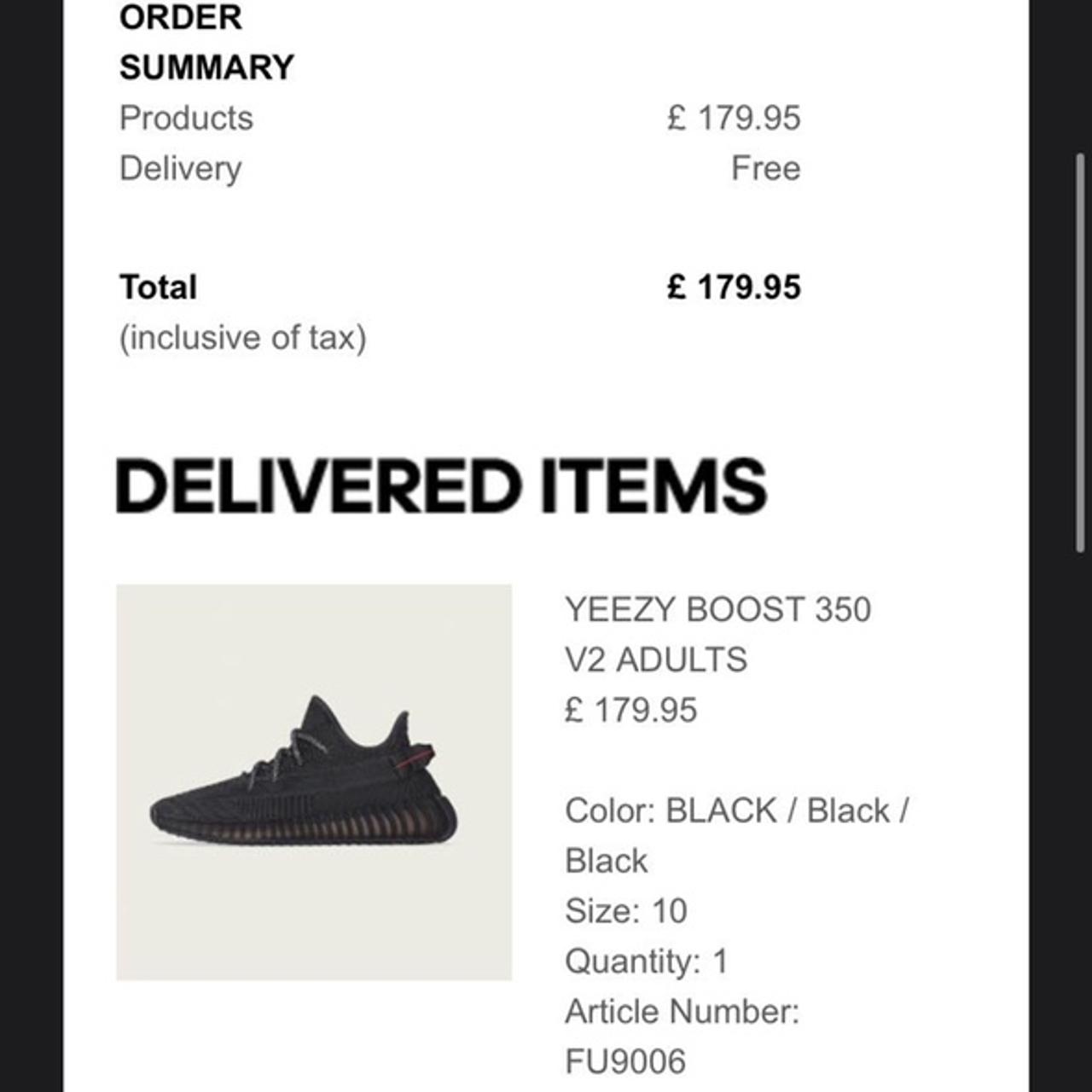
Task: Click the bold Total label
Action: (158, 287)
